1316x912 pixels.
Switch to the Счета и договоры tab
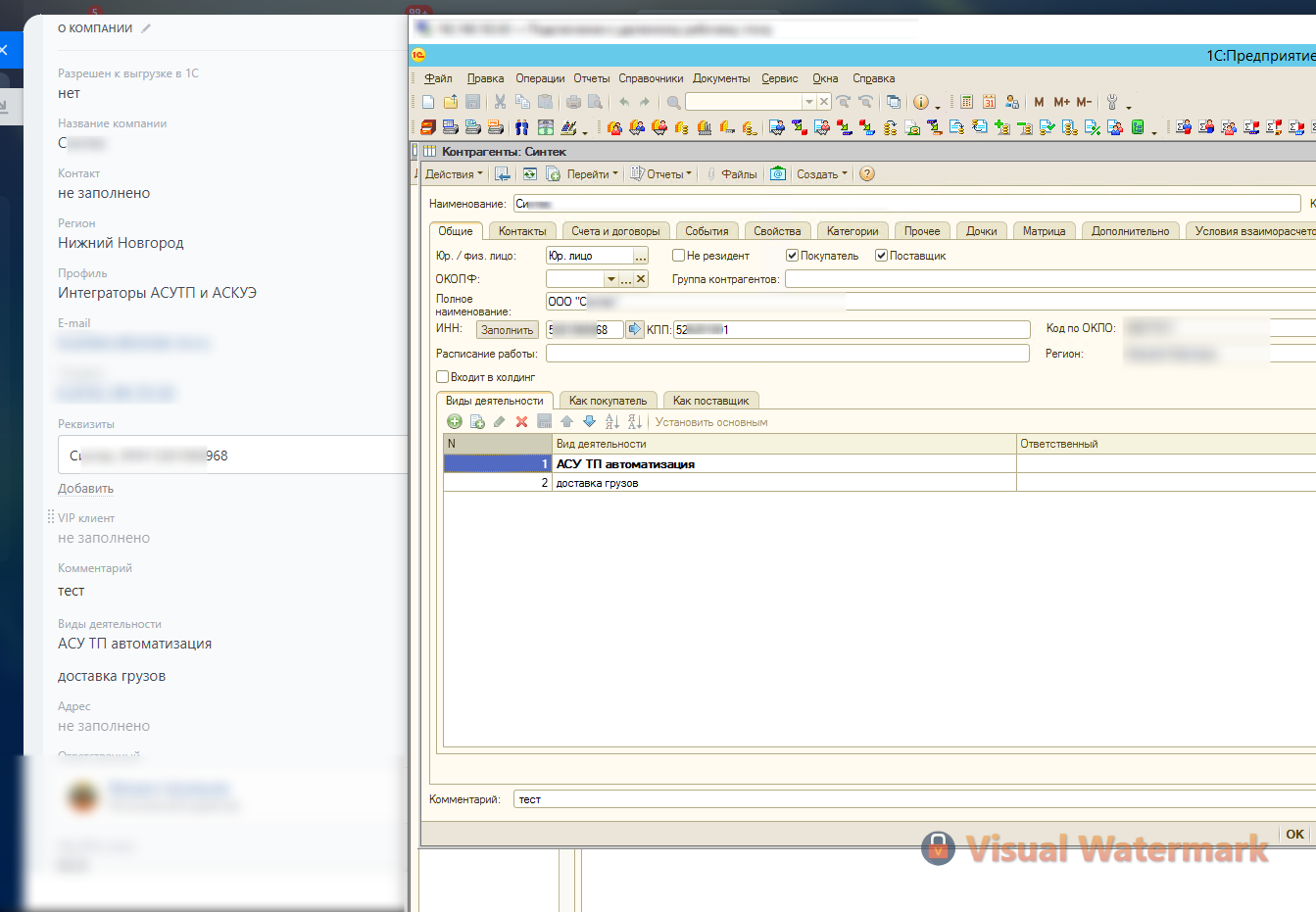(615, 231)
